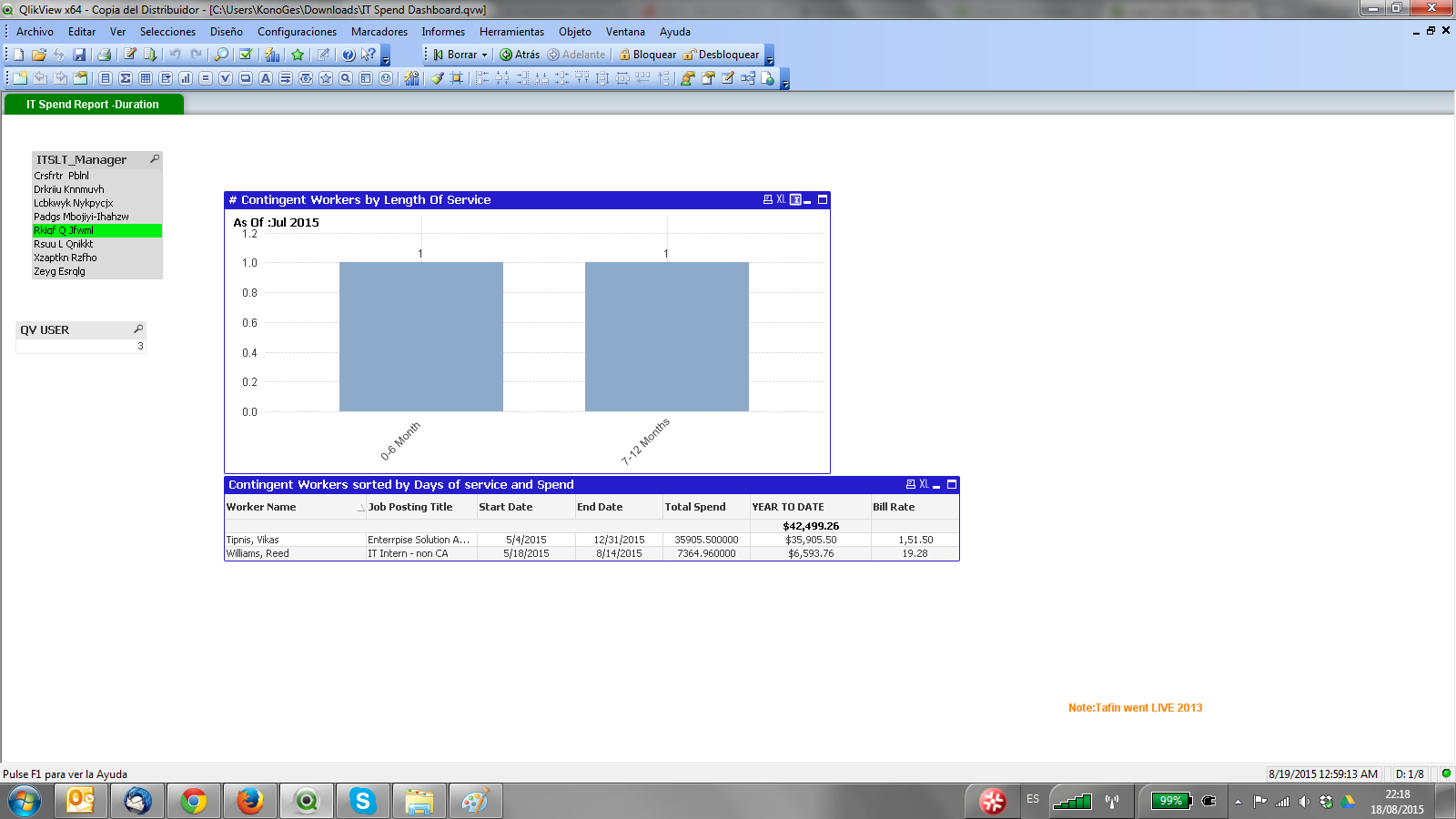Print the sorted workers table
The image size is (1456, 819).
click(911, 484)
